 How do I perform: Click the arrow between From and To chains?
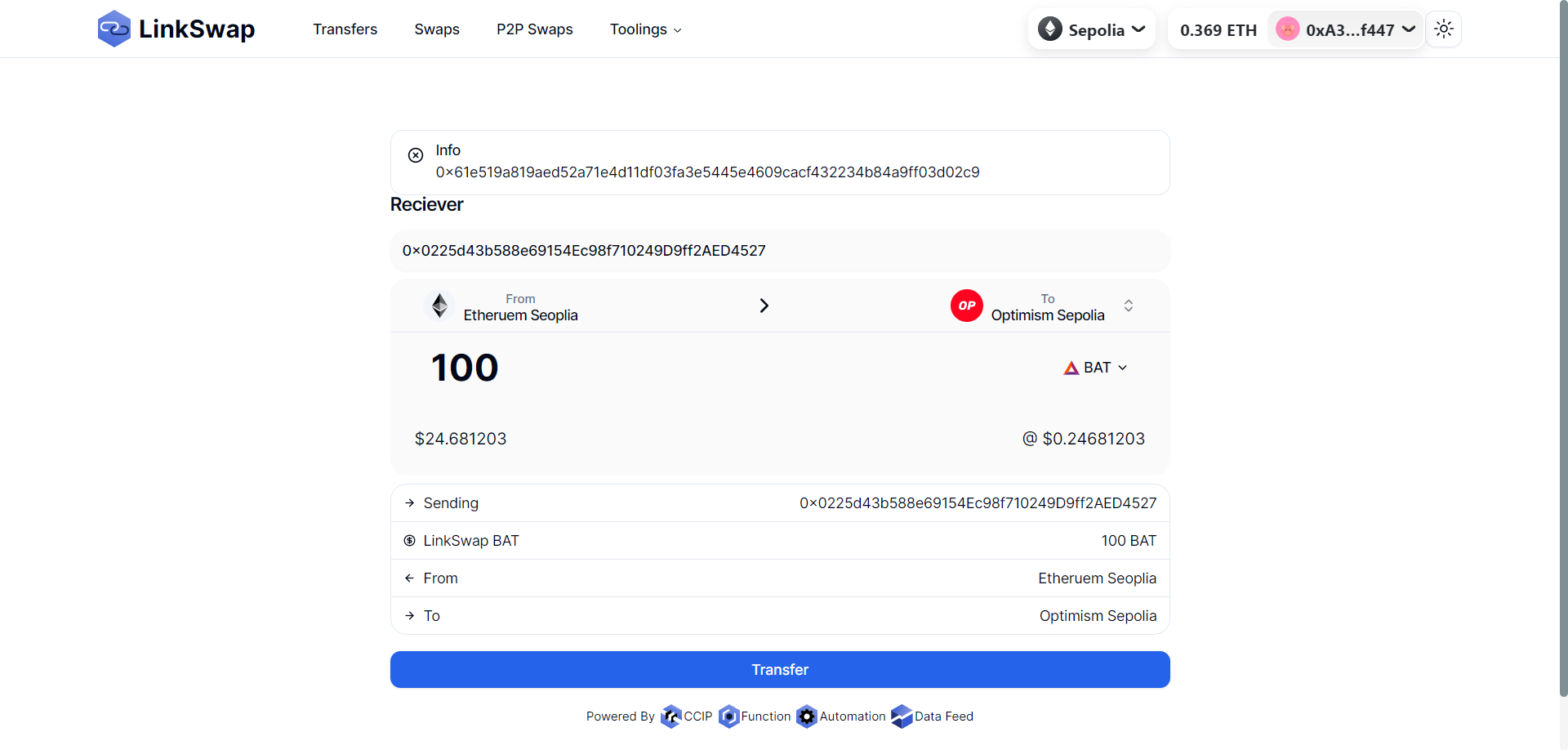(764, 306)
